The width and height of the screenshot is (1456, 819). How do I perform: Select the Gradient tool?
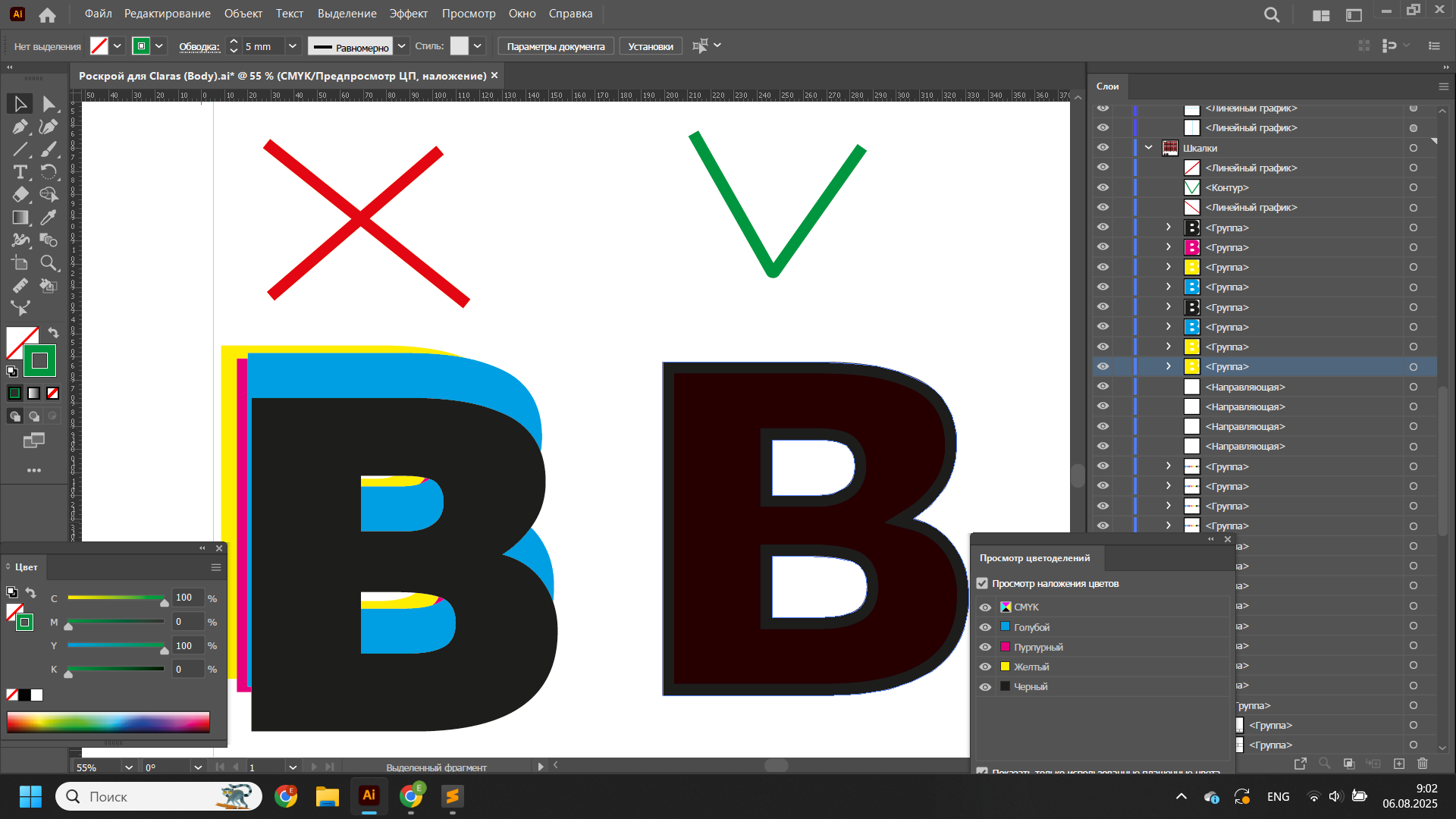[20, 218]
